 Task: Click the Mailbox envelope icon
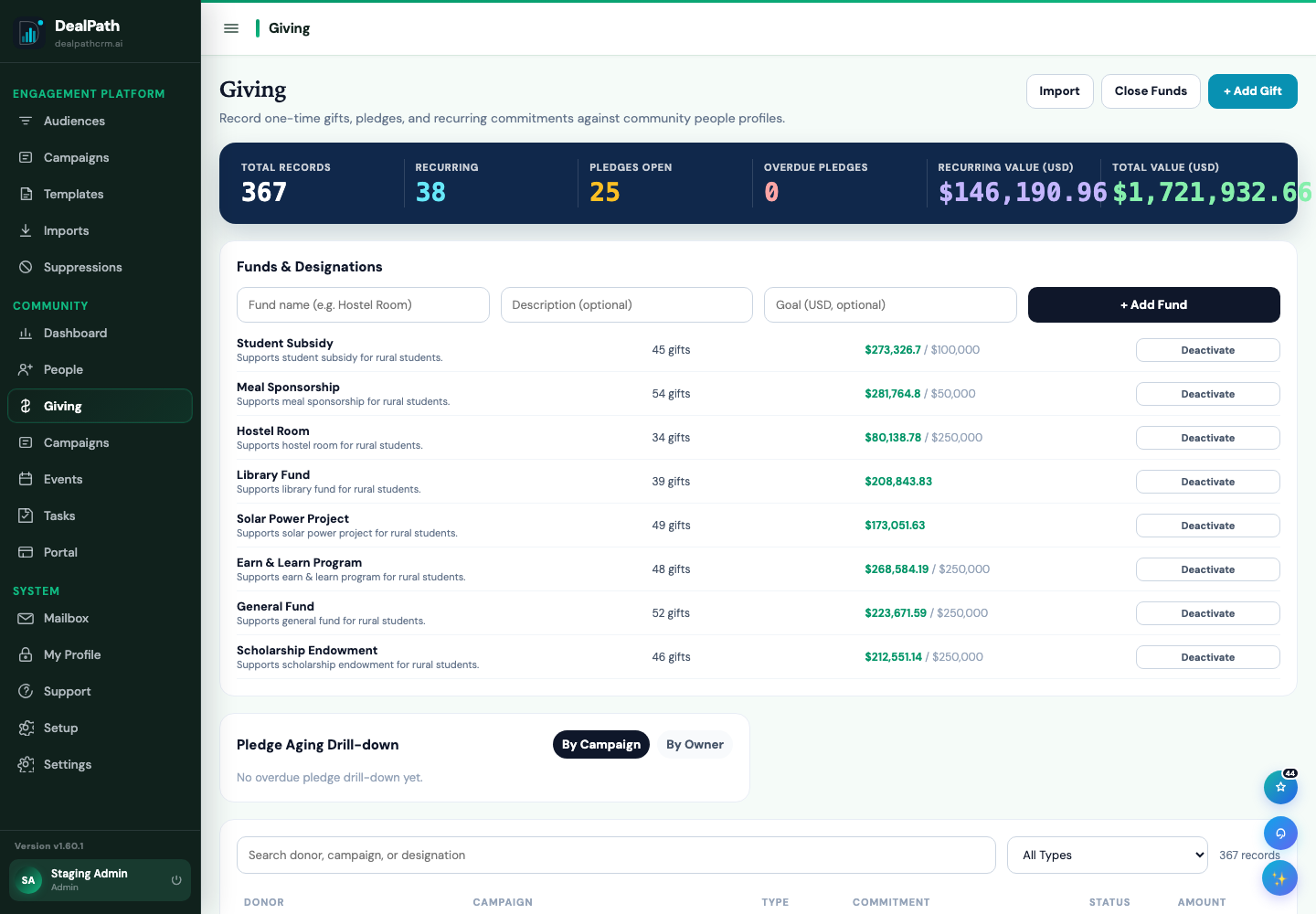pyautogui.click(x=26, y=618)
